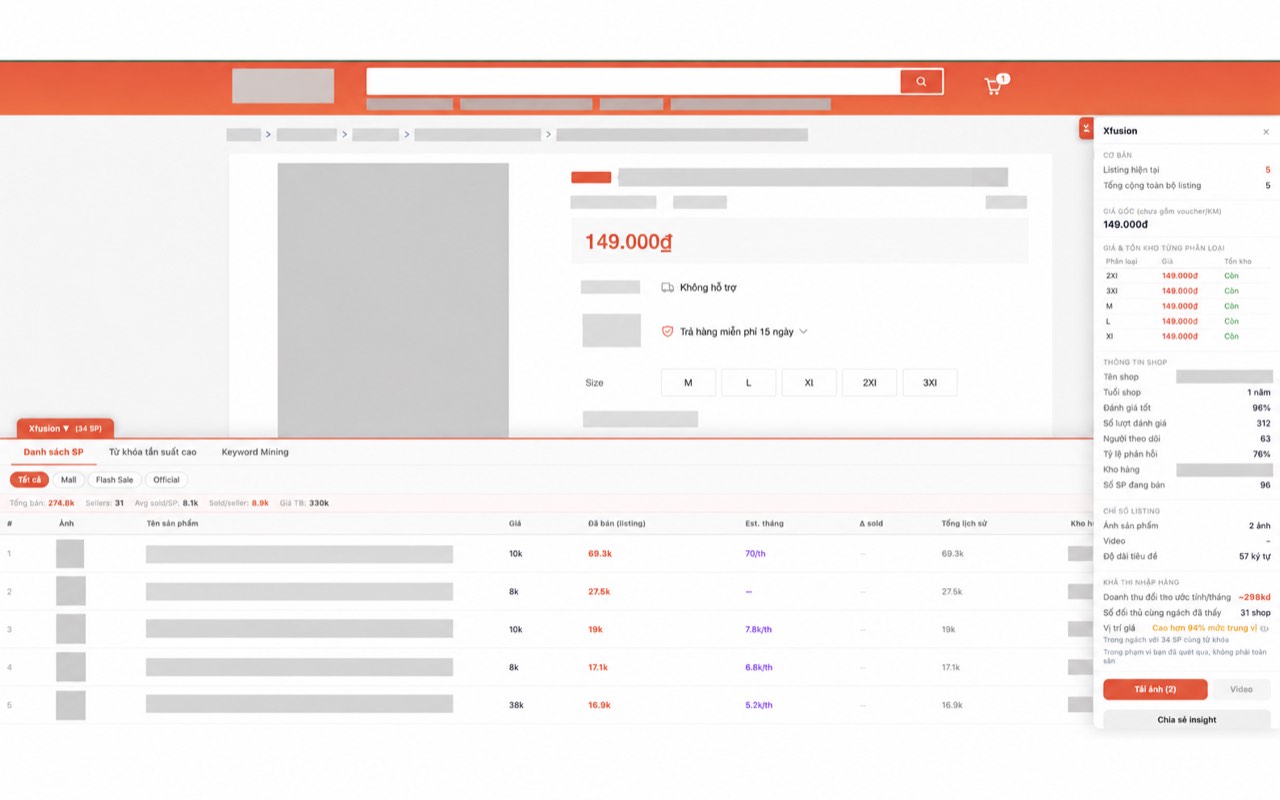The width and height of the screenshot is (1280, 800).
Task: Click the 69.3k sold value in row 1
Action: 600,554
